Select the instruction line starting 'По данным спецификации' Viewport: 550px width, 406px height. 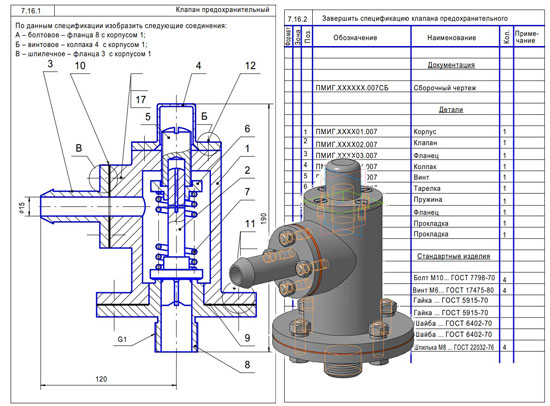(x=121, y=26)
